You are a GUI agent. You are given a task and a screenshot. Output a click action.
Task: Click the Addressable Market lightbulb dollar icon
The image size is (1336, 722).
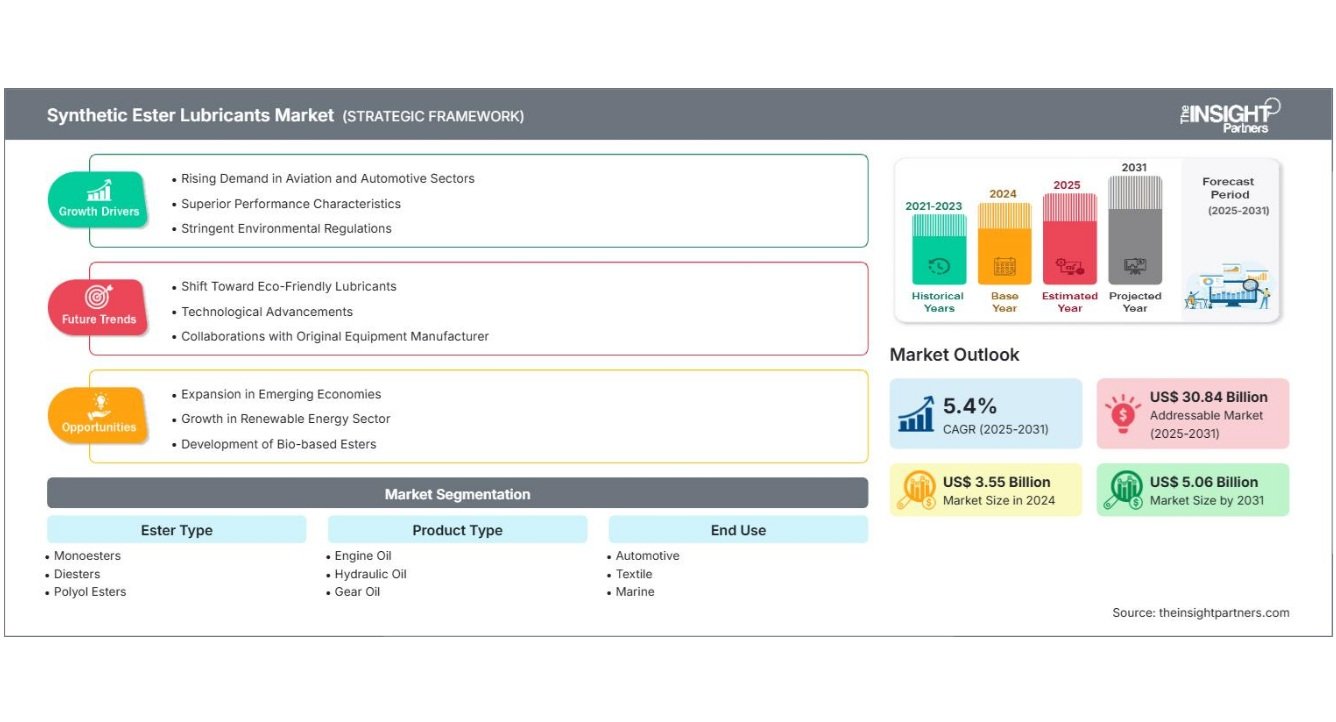(1122, 413)
